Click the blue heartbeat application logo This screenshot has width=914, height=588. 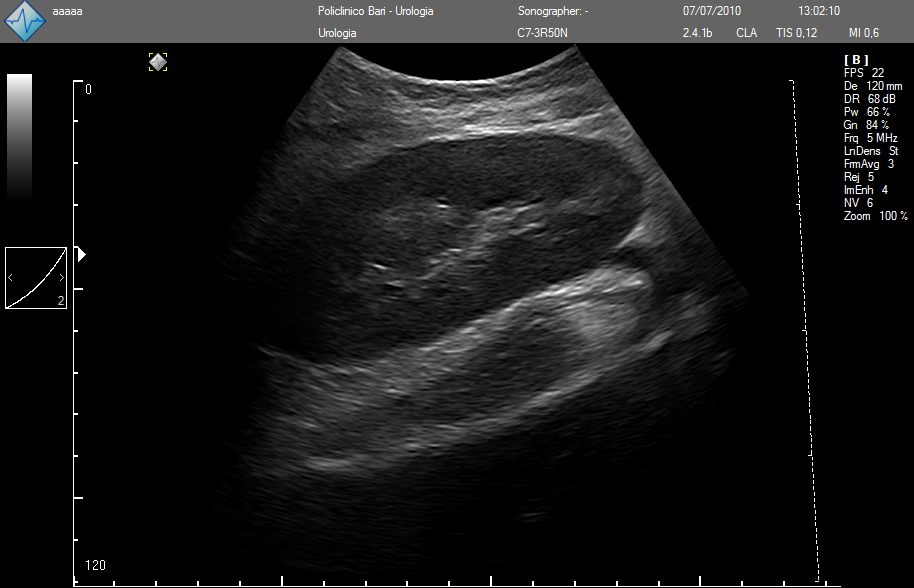pyautogui.click(x=26, y=21)
